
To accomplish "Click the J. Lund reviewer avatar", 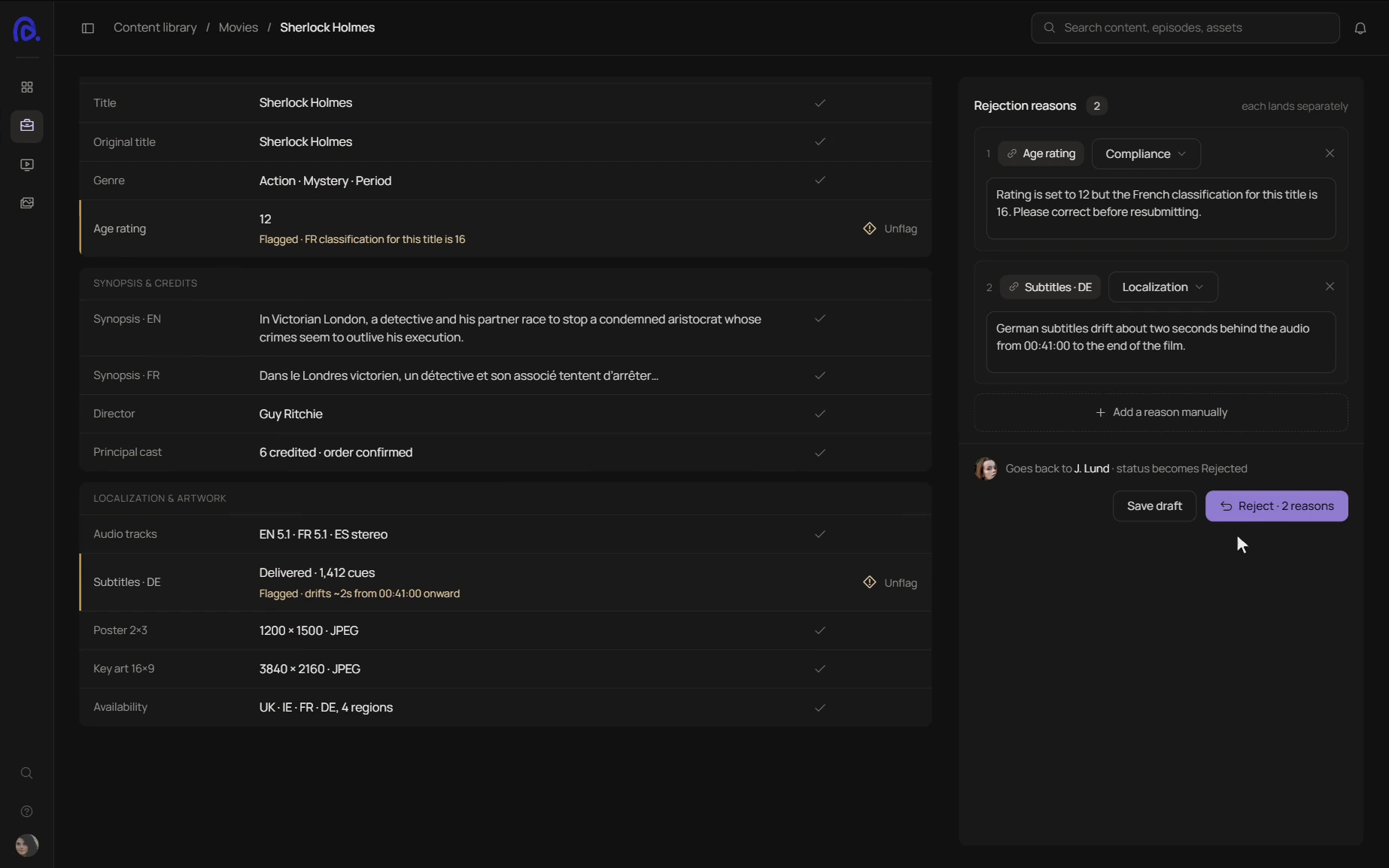I will 986,469.
